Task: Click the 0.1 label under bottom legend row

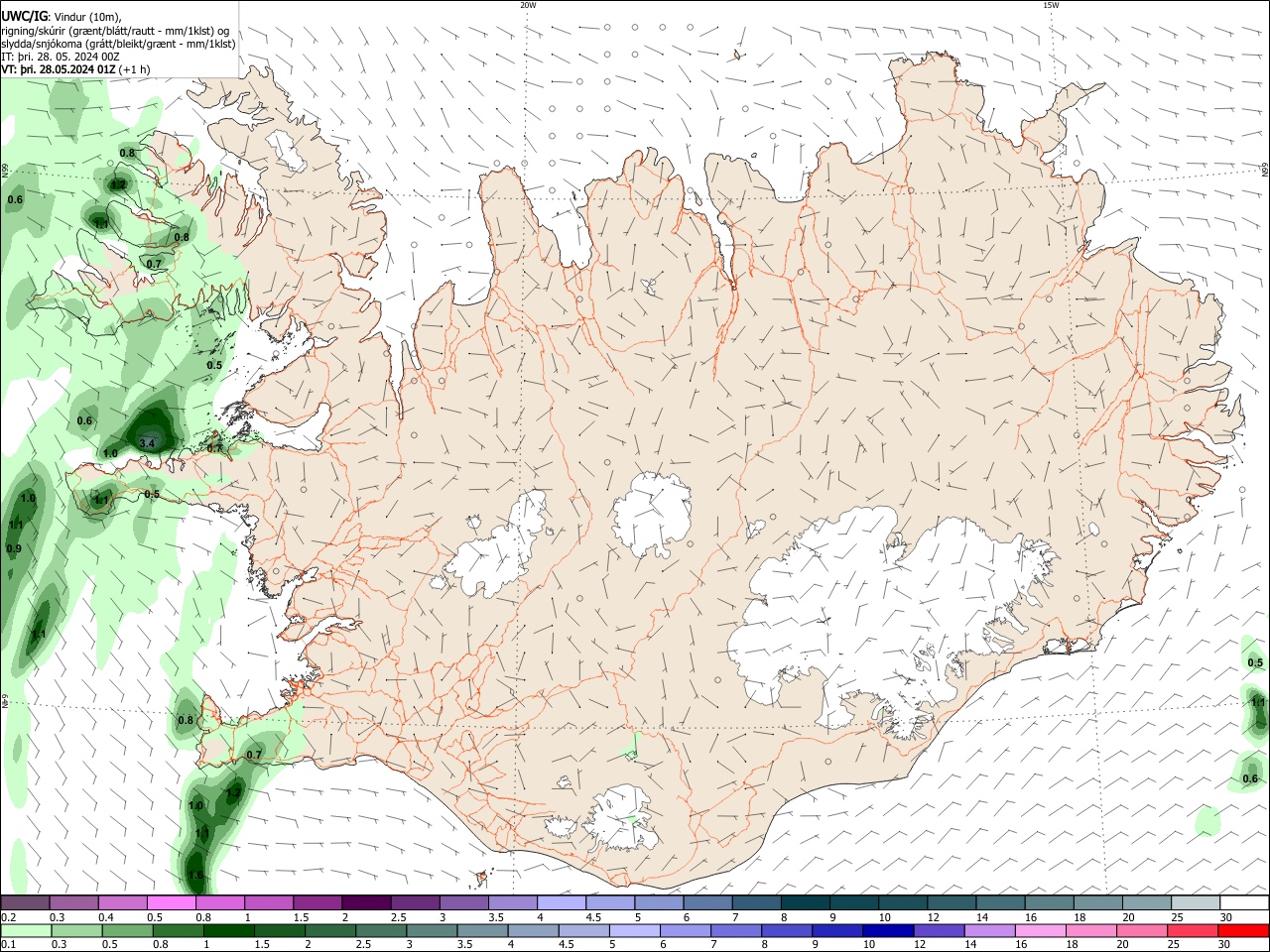Action: (9, 945)
